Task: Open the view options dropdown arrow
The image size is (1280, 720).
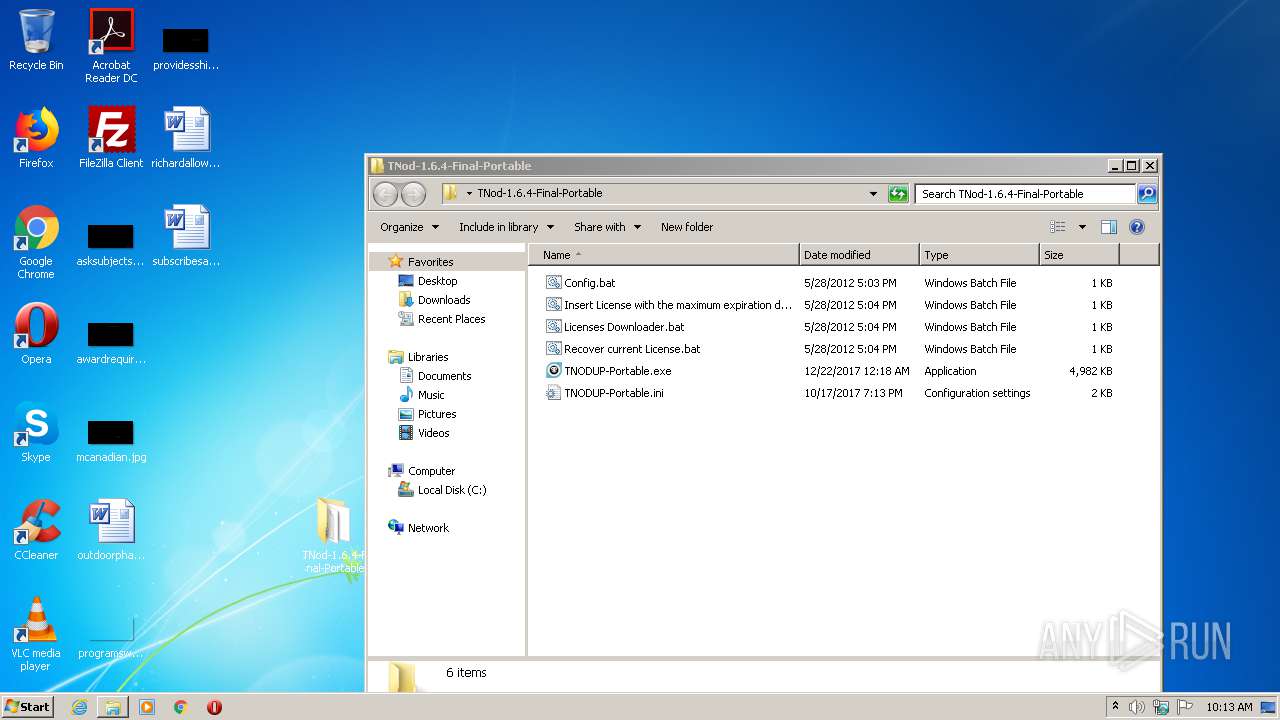Action: pyautogui.click(x=1082, y=227)
